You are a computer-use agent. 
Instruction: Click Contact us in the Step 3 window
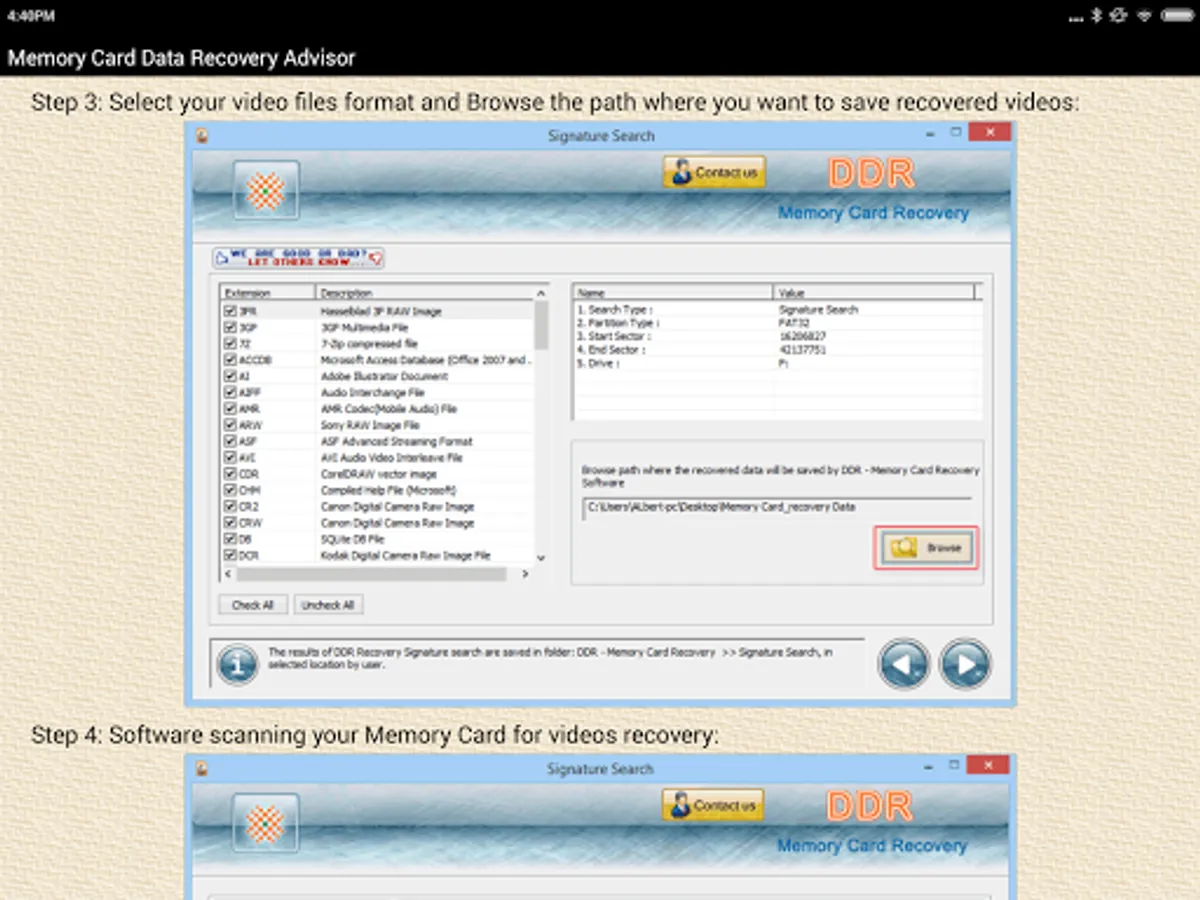point(715,172)
